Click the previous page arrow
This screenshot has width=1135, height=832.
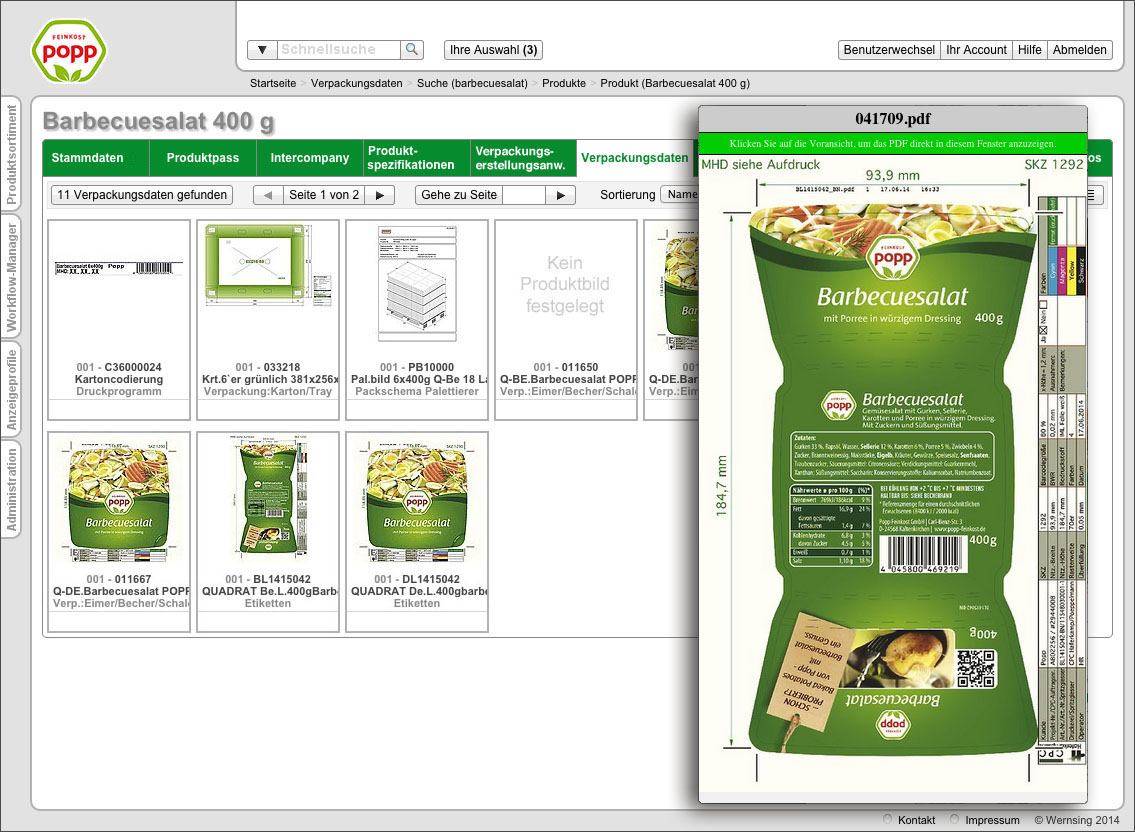(x=268, y=195)
